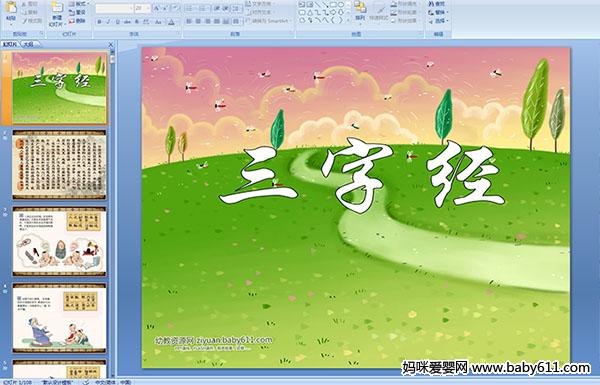600x385 pixels.
Task: Toggle Underline formatting
Action: (x=117, y=22)
